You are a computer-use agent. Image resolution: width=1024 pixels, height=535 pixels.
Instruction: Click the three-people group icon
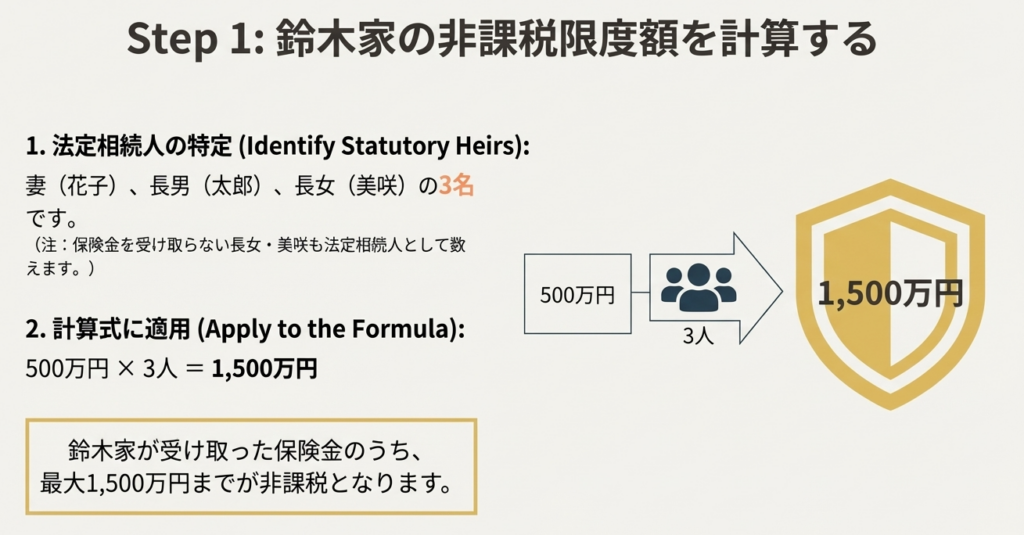click(698, 288)
